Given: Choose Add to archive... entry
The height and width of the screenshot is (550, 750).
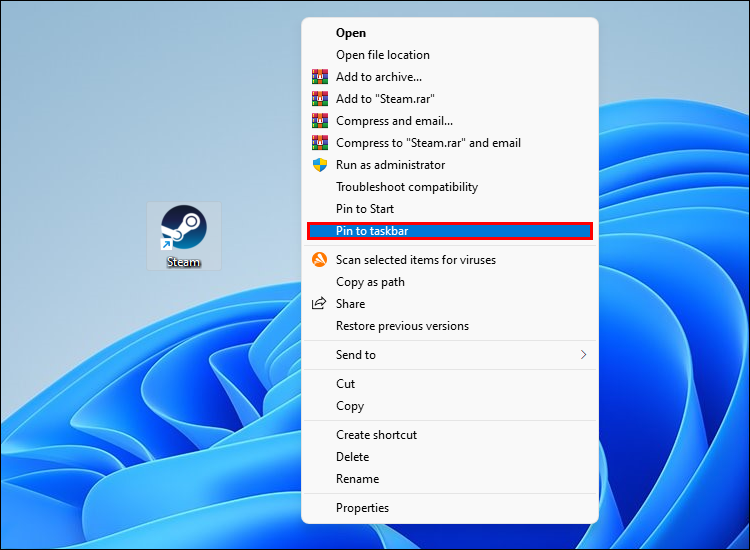Looking at the screenshot, I should (x=450, y=77).
